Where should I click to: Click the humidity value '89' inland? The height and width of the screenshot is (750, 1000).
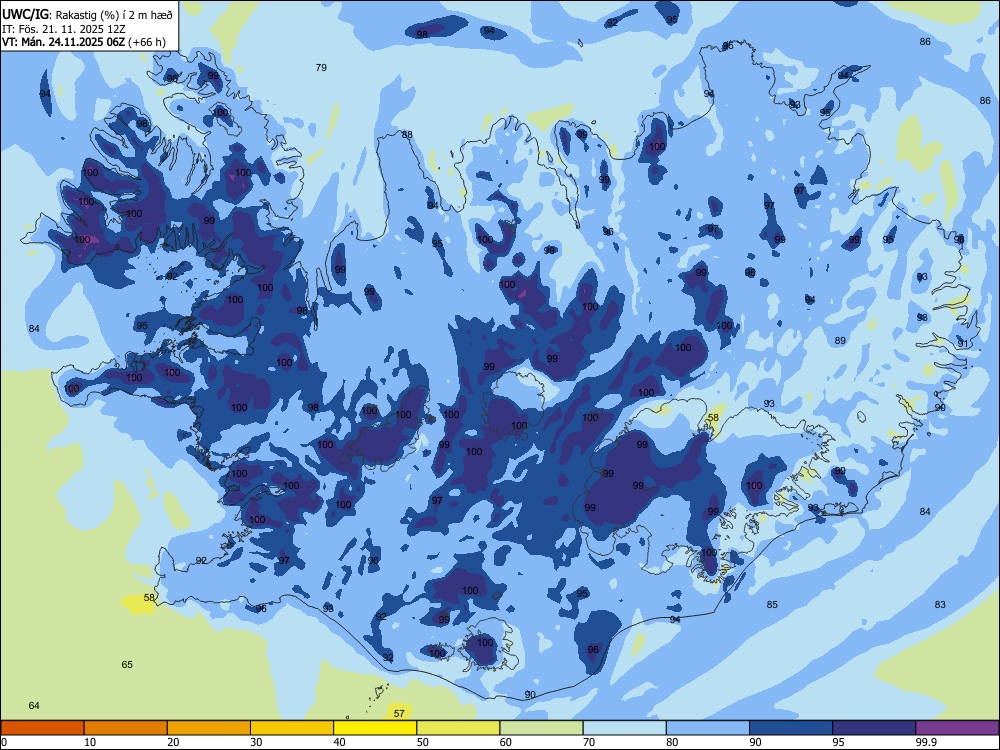point(840,341)
